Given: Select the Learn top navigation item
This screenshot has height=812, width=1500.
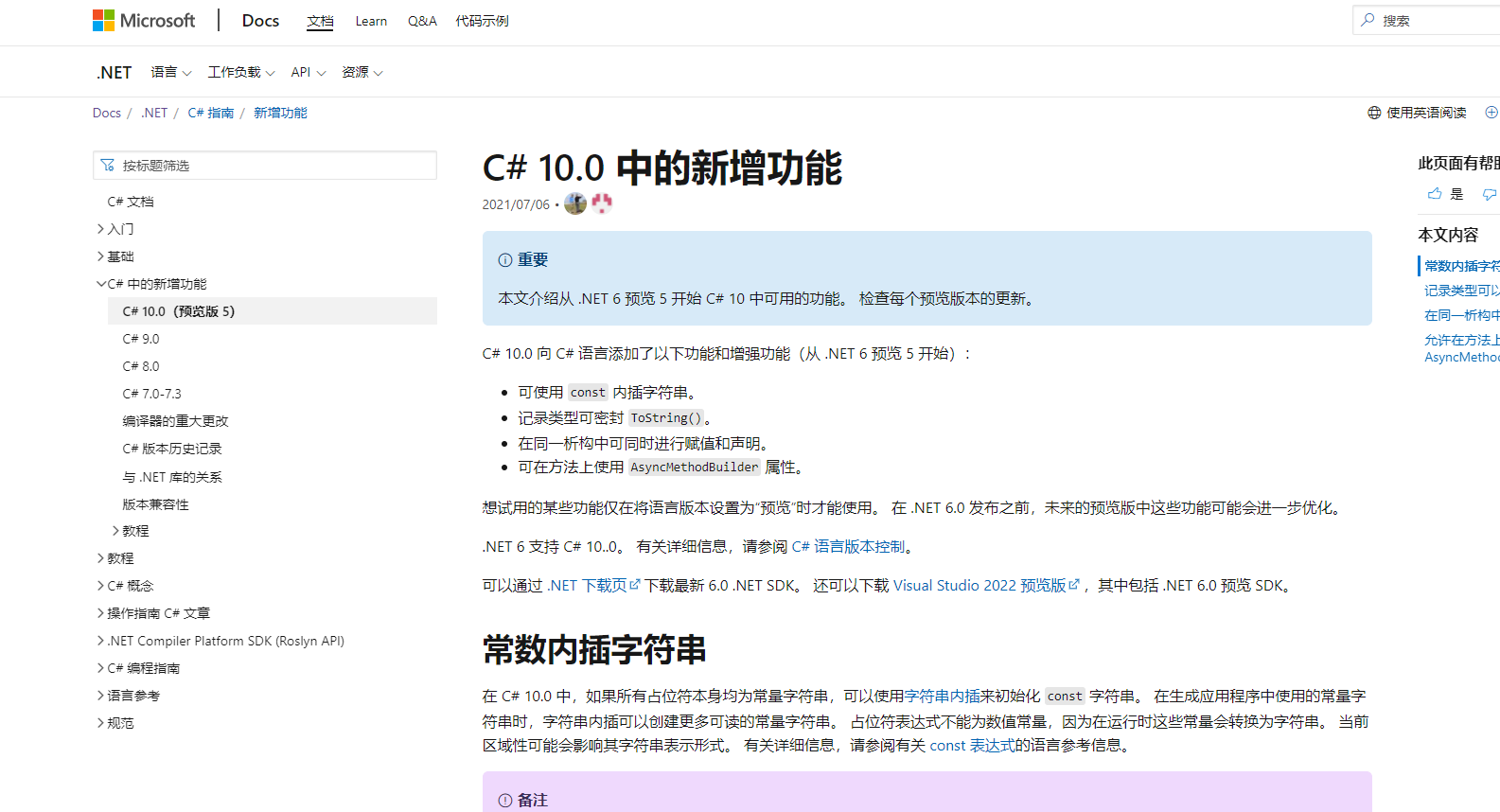Looking at the screenshot, I should pos(371,21).
